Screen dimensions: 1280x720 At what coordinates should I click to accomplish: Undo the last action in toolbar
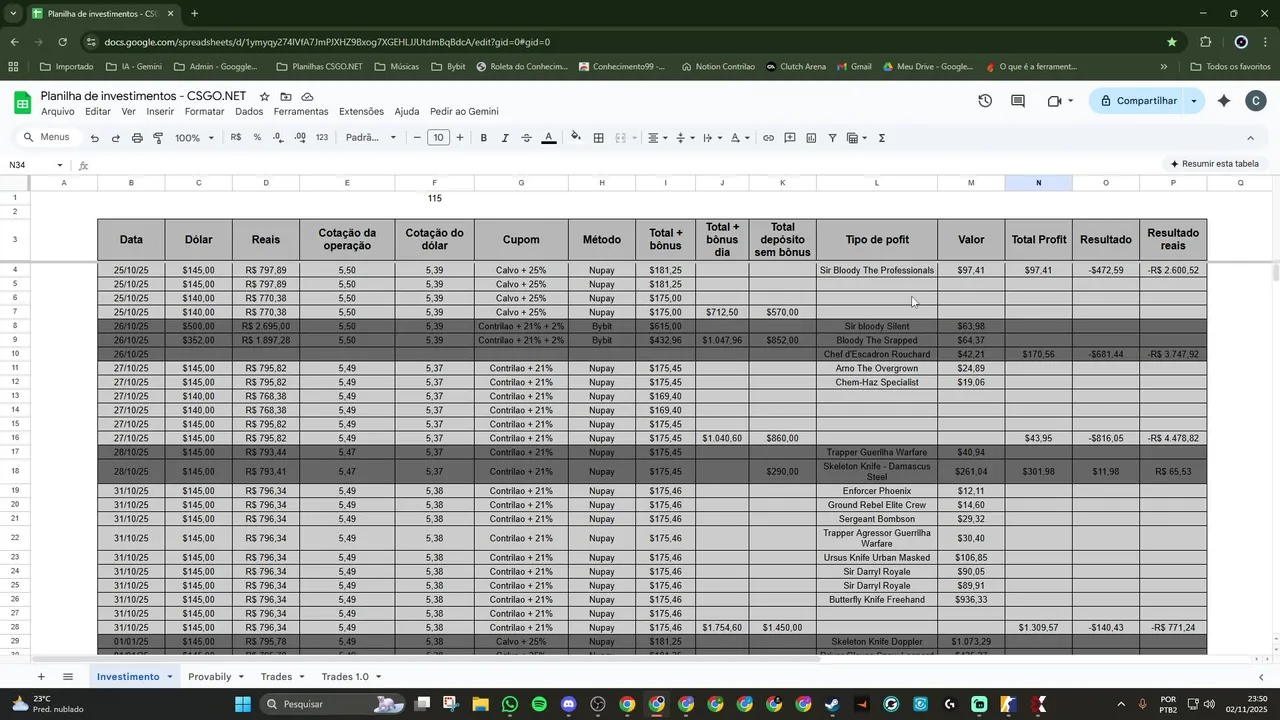coord(94,138)
